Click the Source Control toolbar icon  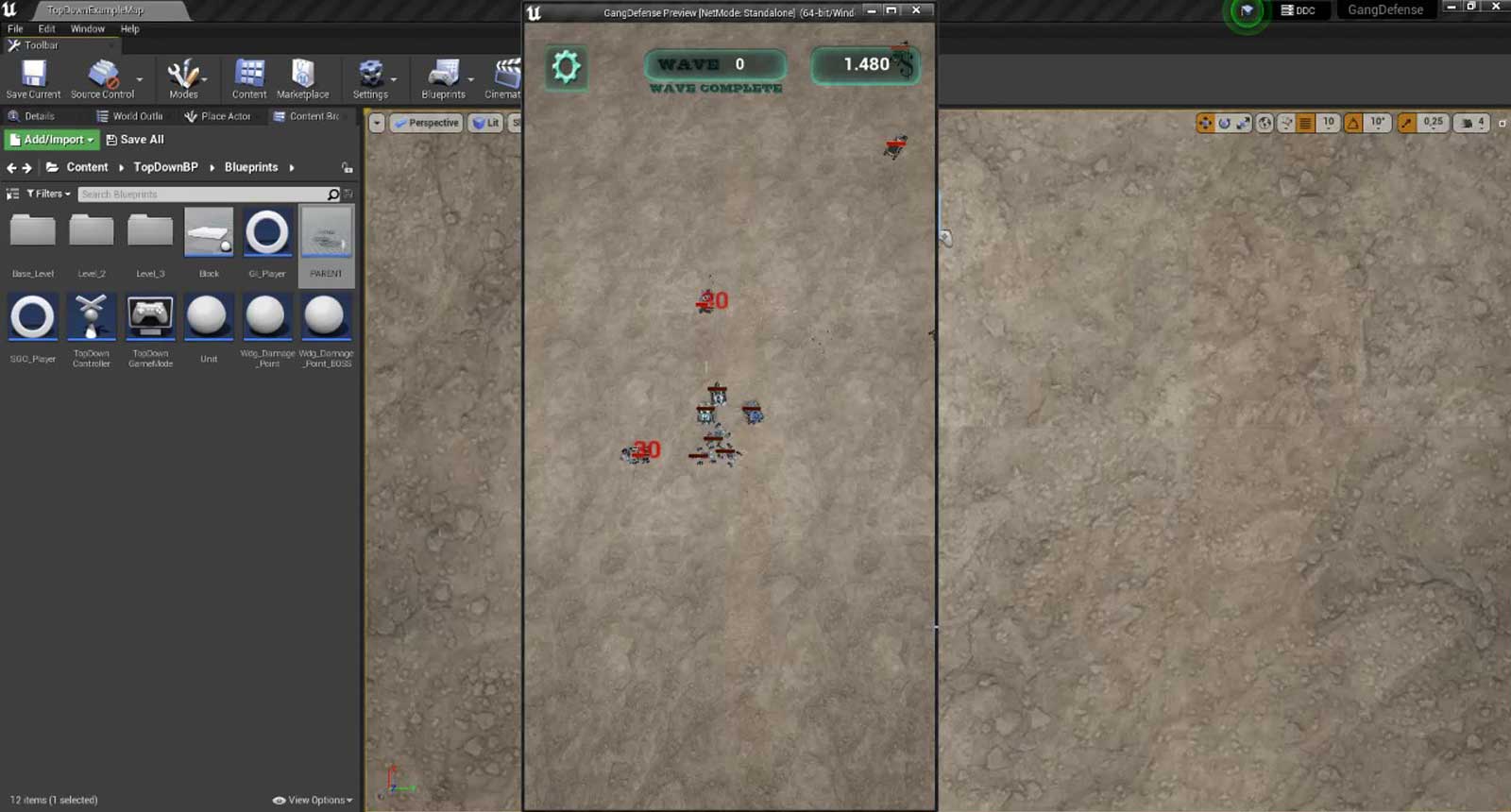click(103, 78)
